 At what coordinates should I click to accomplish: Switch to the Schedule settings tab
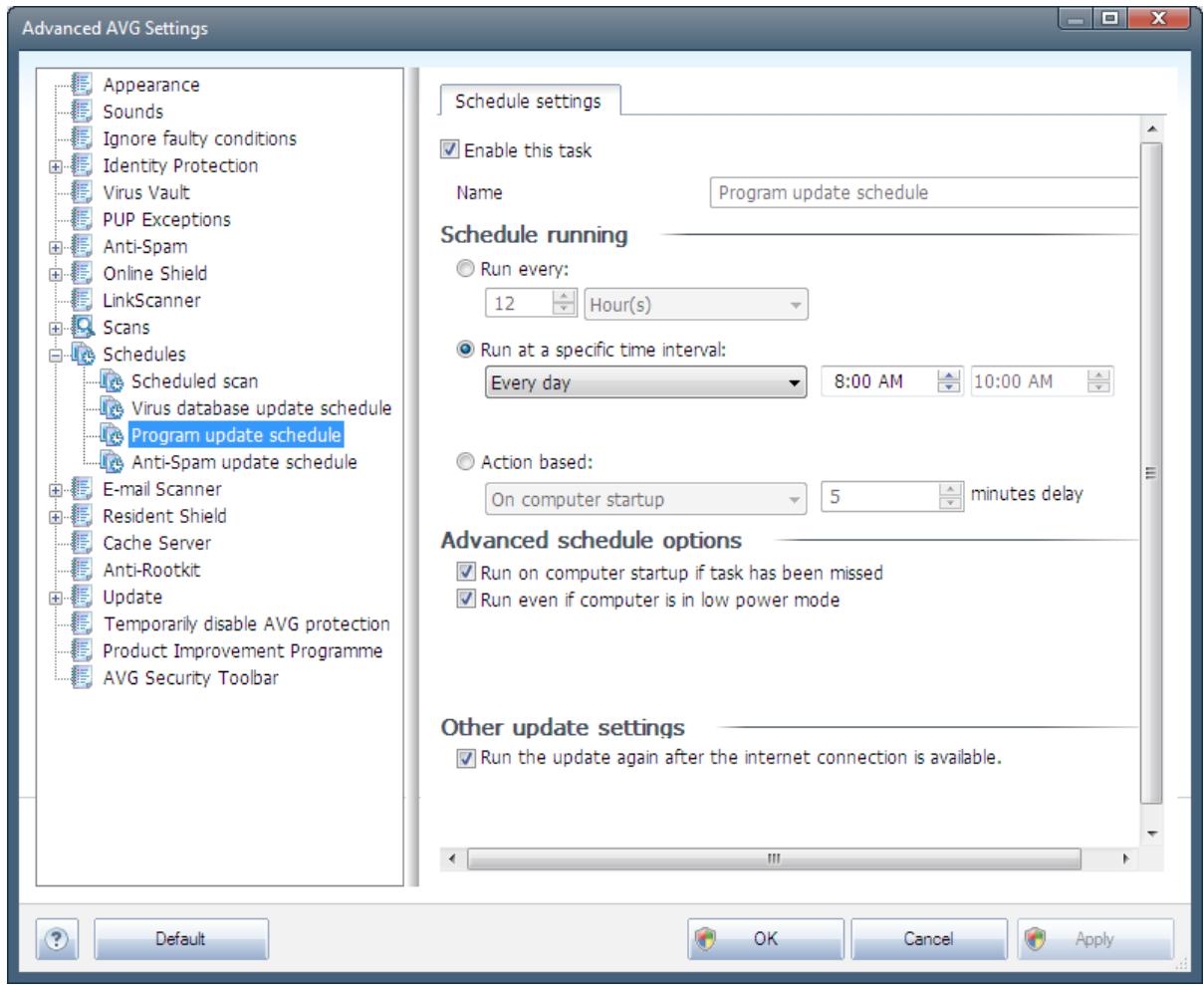click(x=529, y=102)
